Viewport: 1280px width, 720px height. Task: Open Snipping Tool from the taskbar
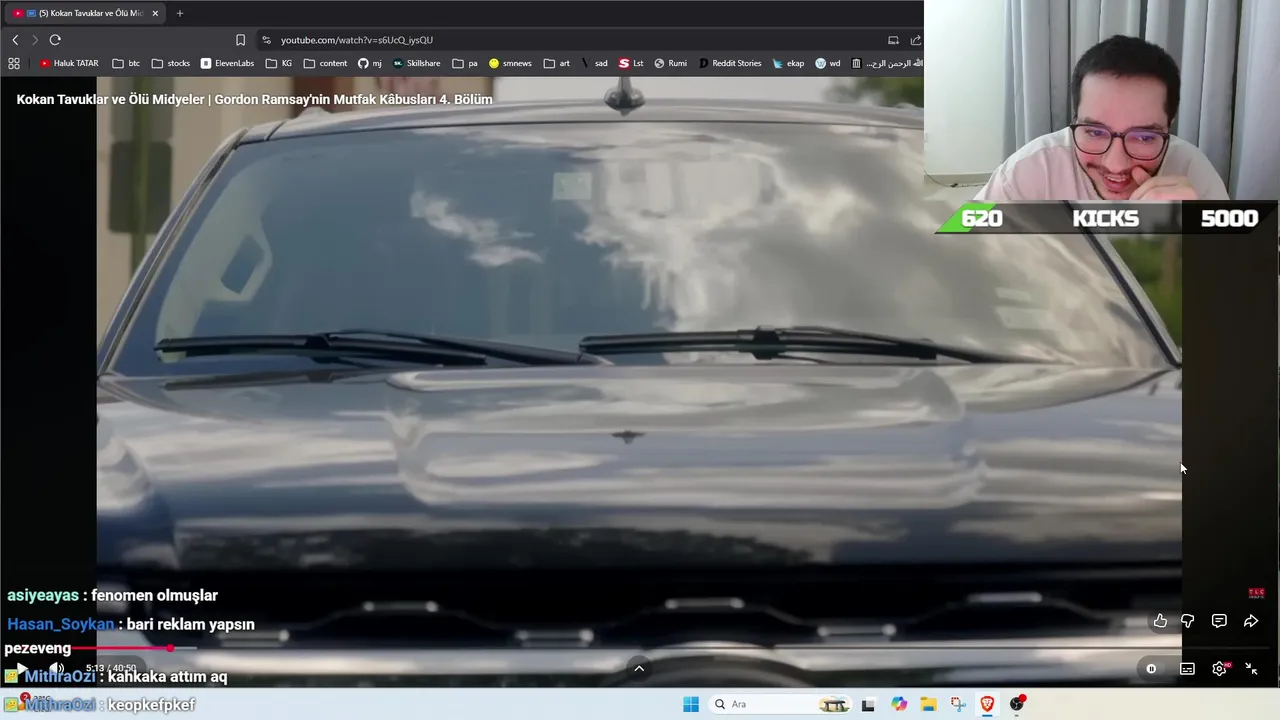coord(958,704)
